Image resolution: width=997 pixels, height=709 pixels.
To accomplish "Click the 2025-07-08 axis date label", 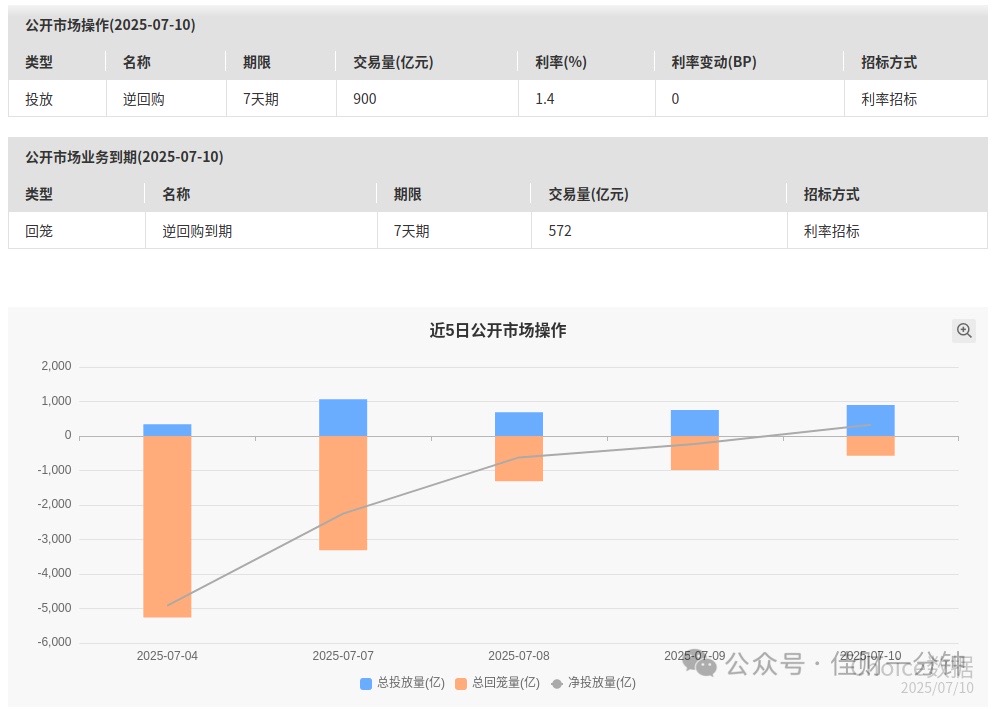I will [519, 656].
